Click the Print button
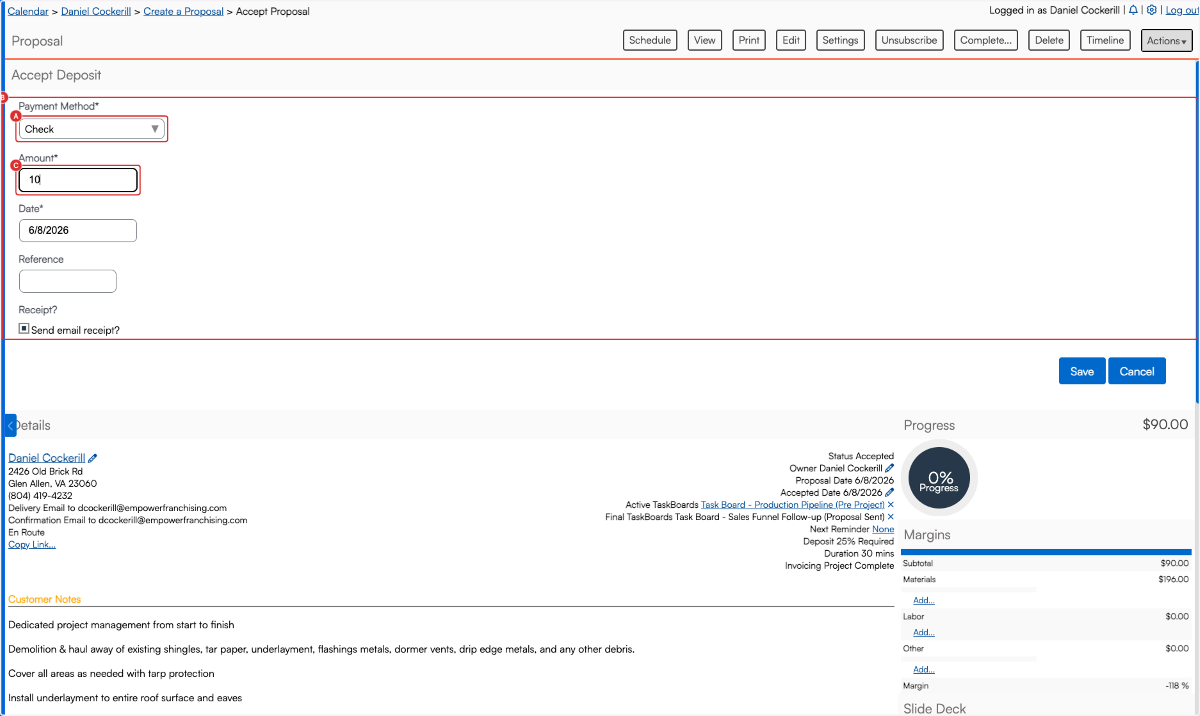1200x716 pixels. pos(749,40)
